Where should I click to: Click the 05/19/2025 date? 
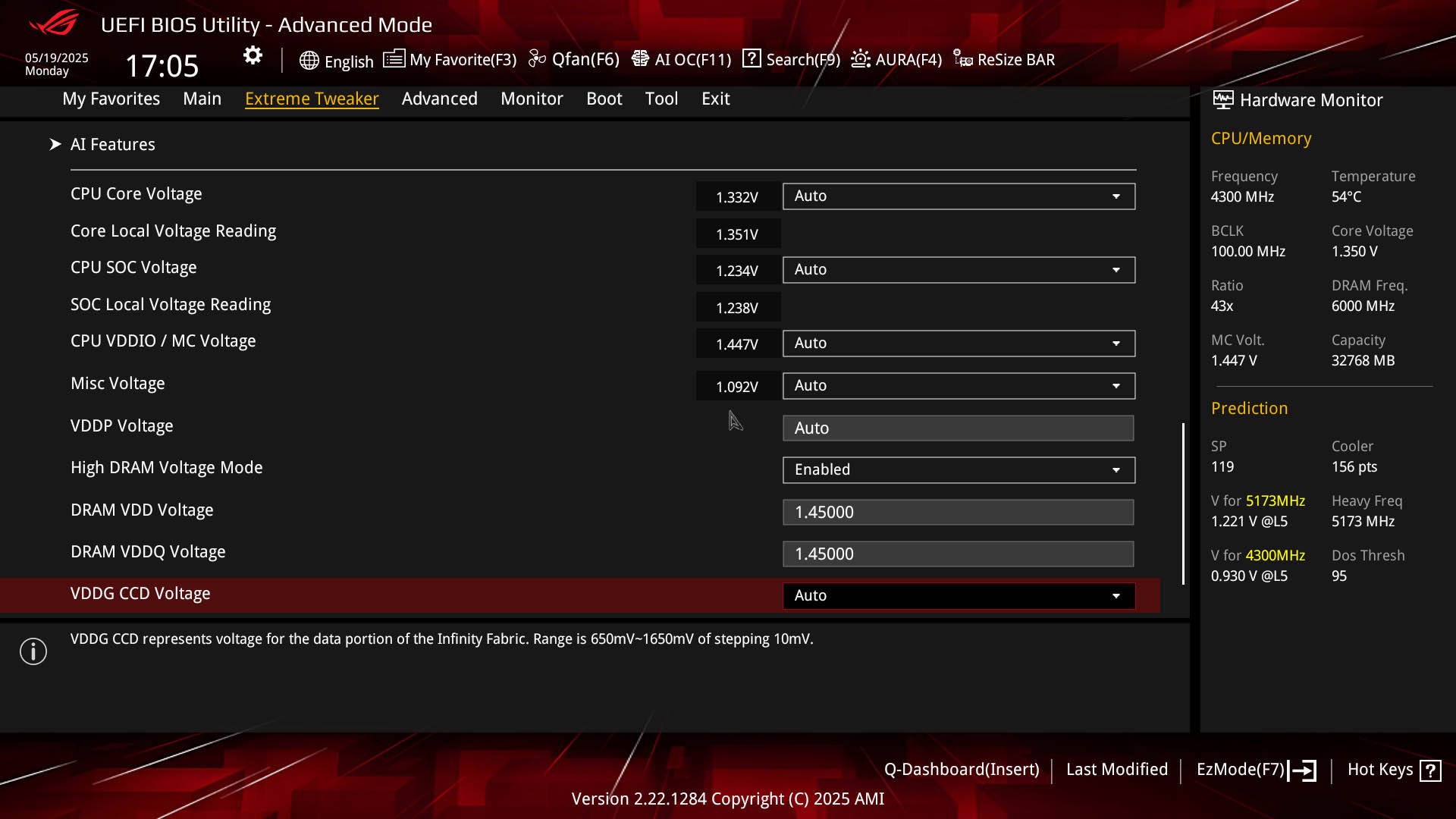pyautogui.click(x=57, y=58)
